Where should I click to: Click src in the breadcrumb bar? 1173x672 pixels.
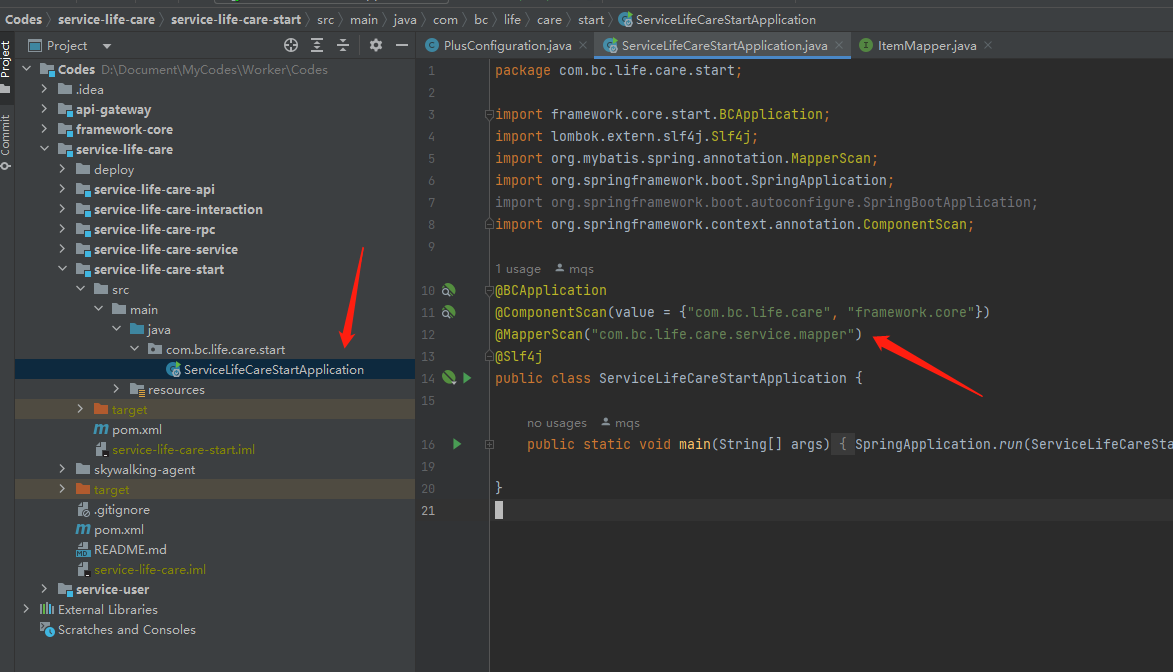(325, 19)
